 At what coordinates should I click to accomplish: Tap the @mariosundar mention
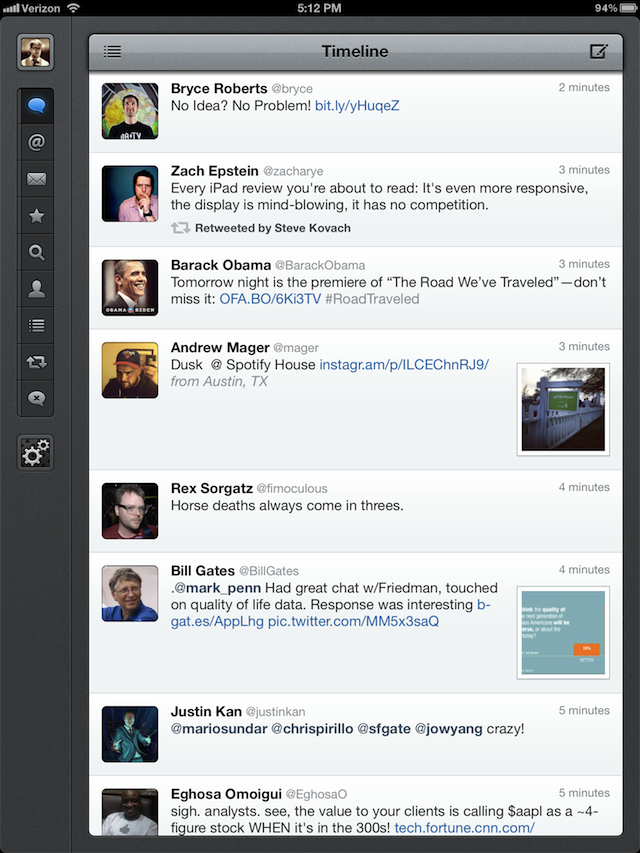(x=219, y=729)
